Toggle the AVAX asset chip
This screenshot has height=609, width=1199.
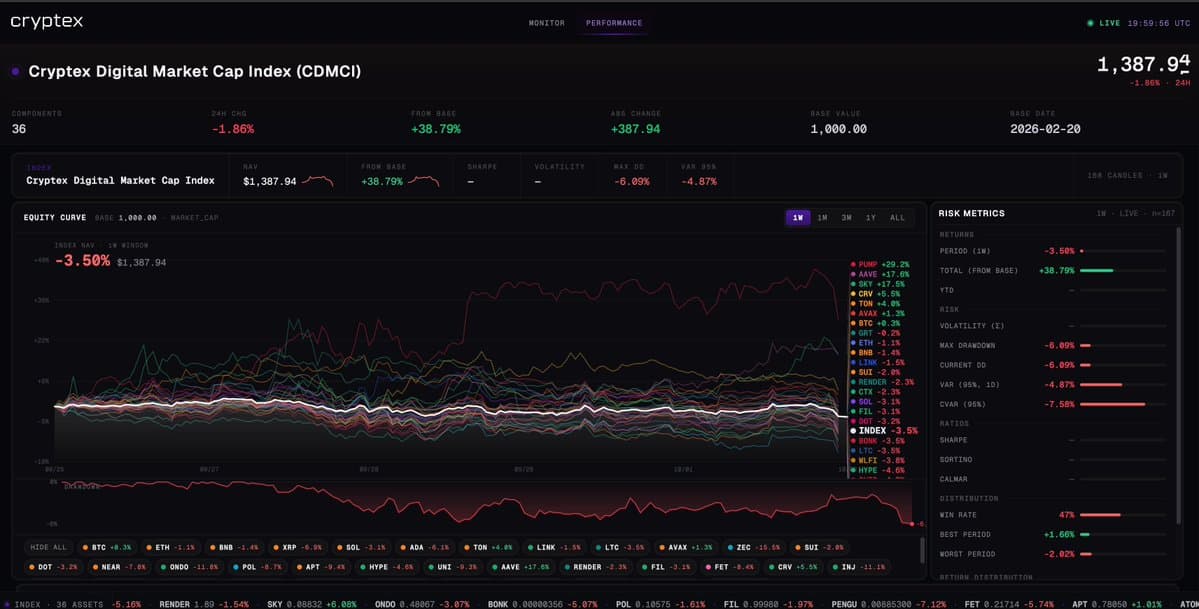[x=685, y=548]
